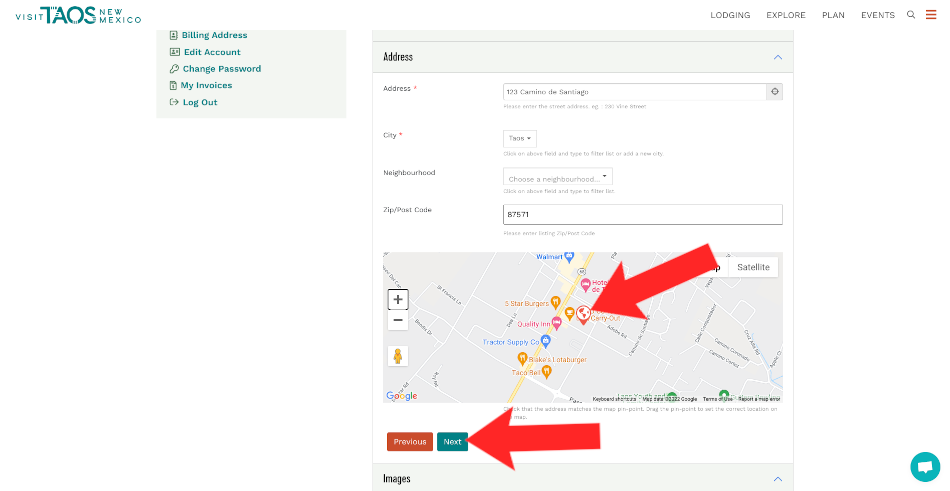Zoom out on the map
This screenshot has width=950, height=491.
pos(398,320)
